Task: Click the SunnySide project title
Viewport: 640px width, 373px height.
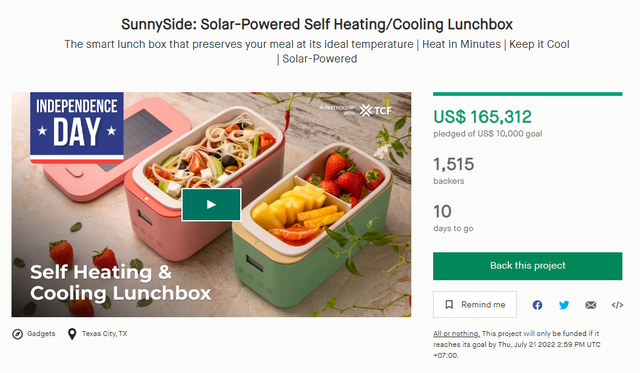Action: tap(317, 24)
